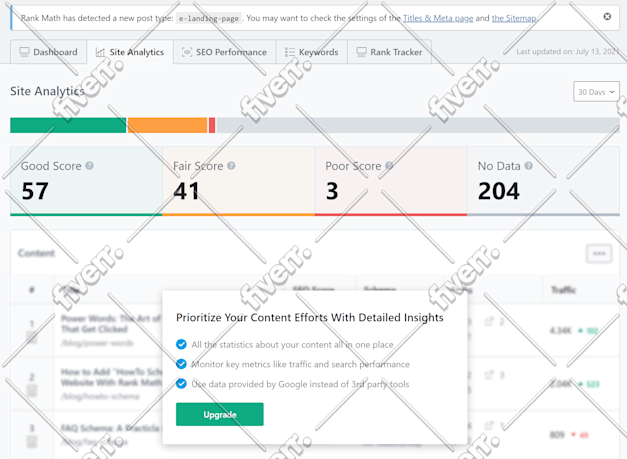Image resolution: width=627 pixels, height=459 pixels.
Task: Dismiss the Rank Math notice close icon
Action: click(607, 16)
